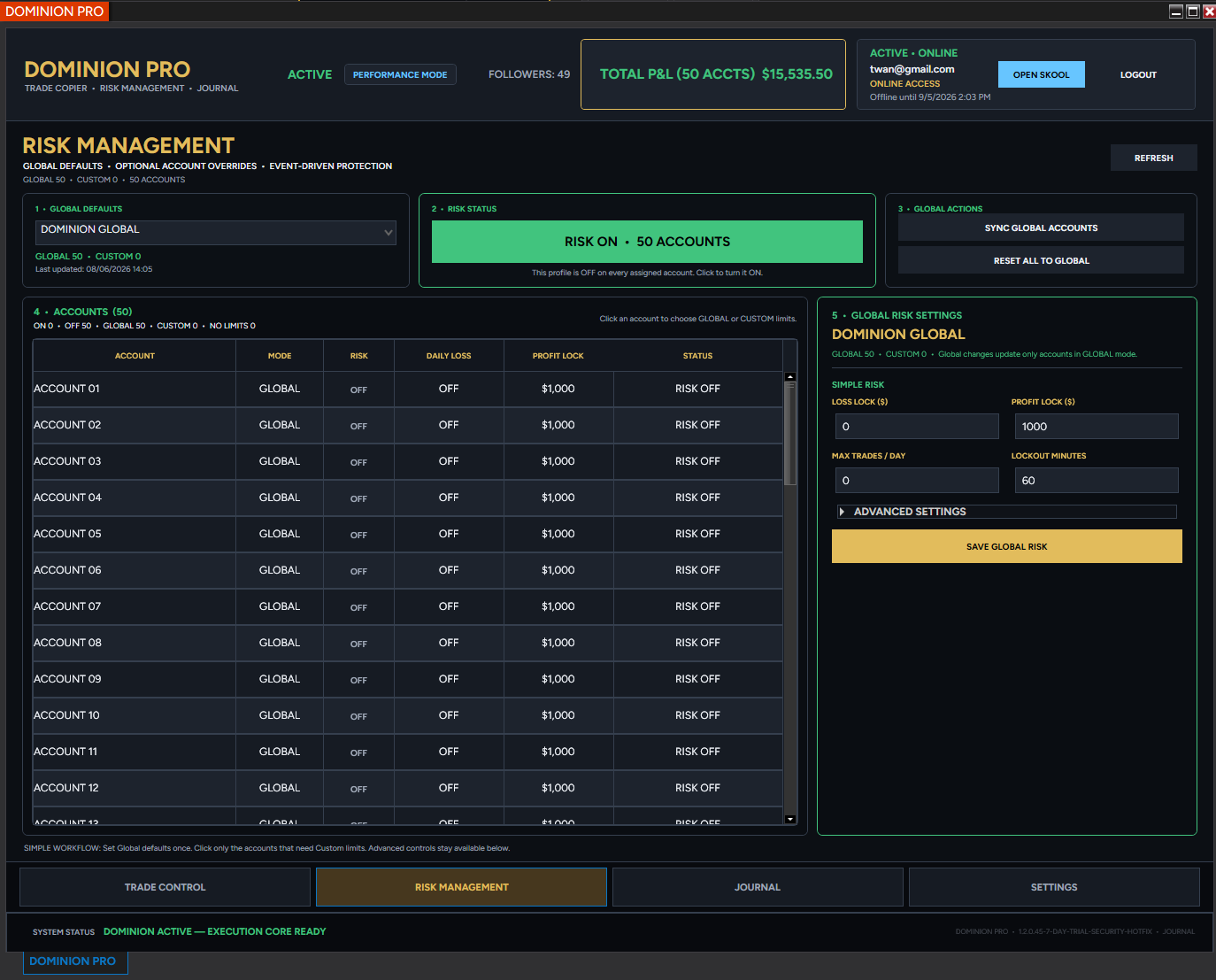Click the STATUS column header
Viewport: 1216px width, 980px height.
[697, 356]
